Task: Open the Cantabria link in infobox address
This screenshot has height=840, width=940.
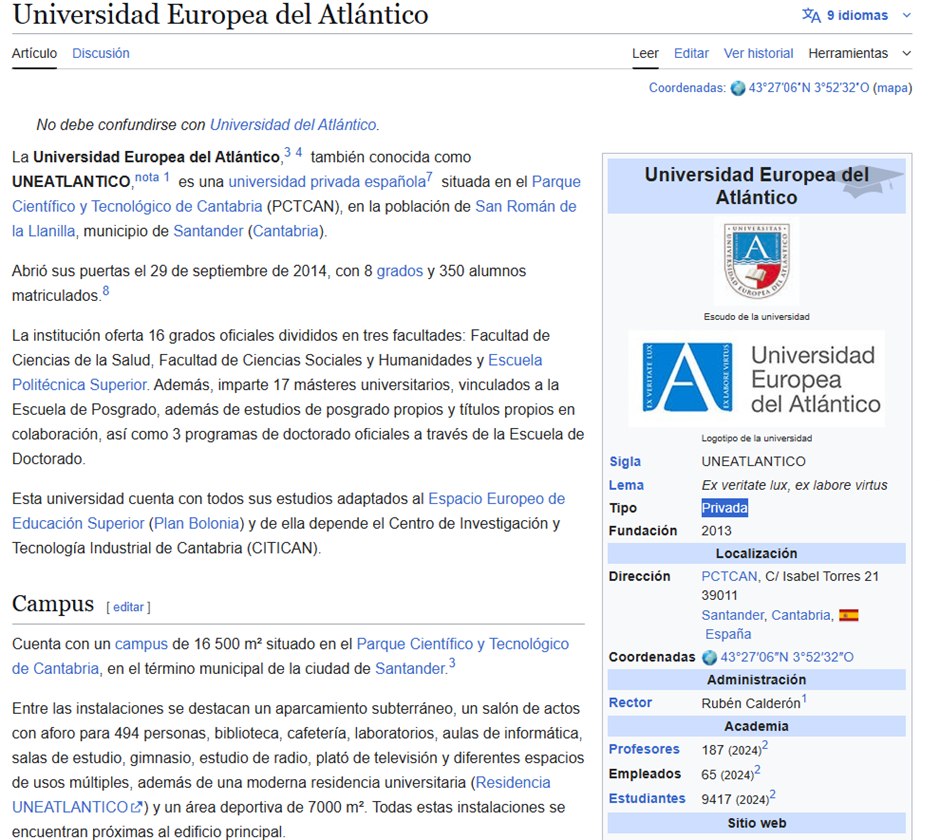Action: click(800, 615)
